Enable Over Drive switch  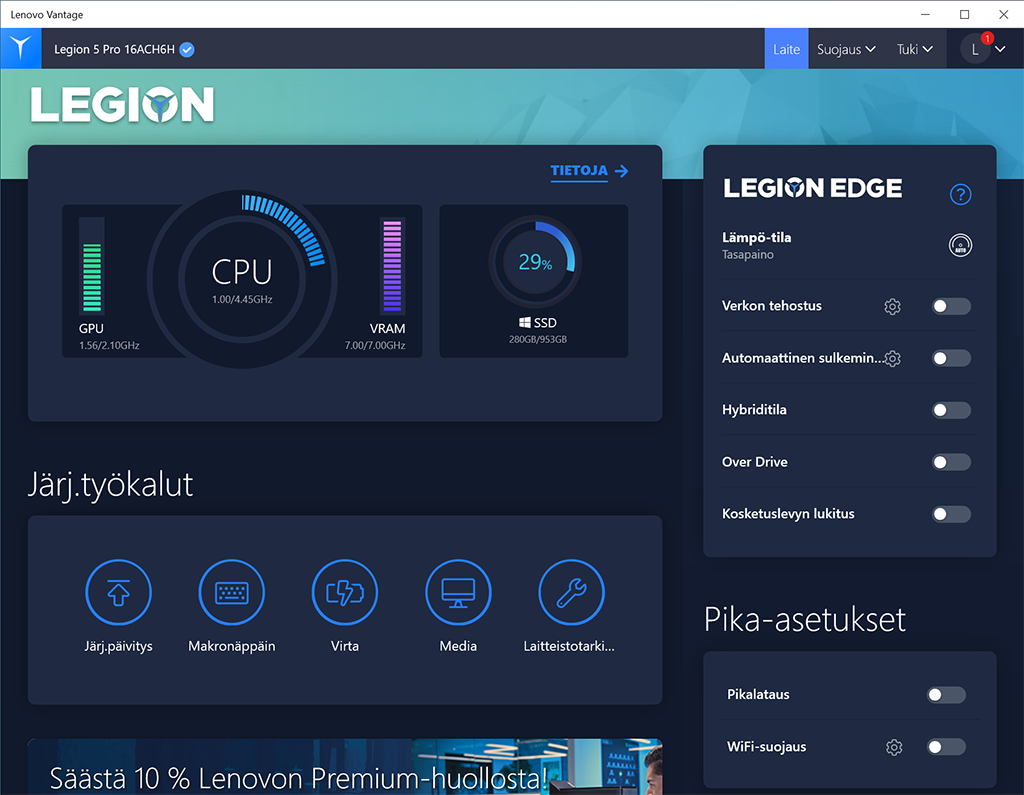point(951,462)
